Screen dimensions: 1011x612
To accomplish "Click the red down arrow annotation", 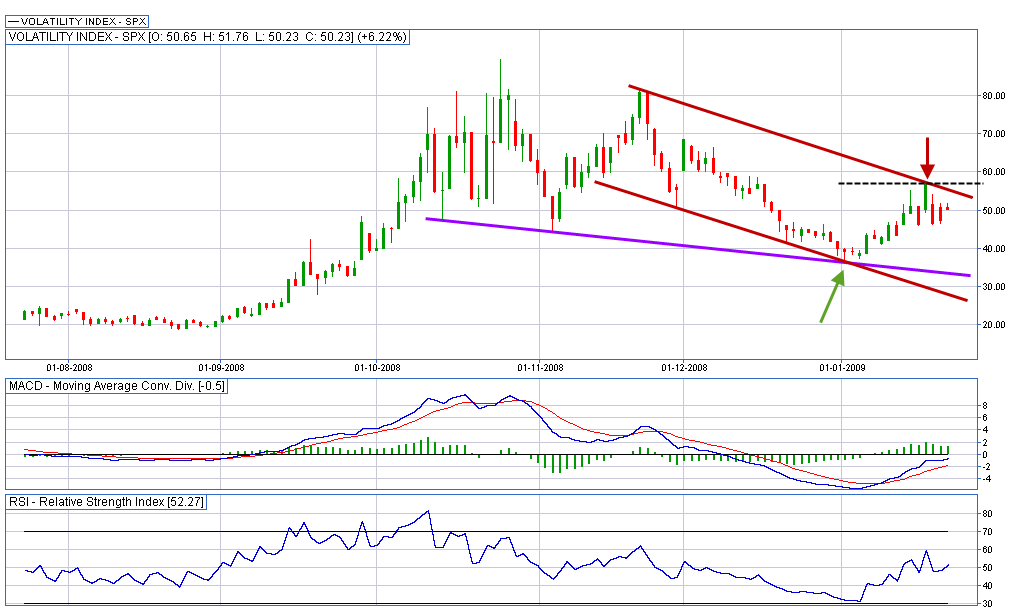I will (928, 158).
